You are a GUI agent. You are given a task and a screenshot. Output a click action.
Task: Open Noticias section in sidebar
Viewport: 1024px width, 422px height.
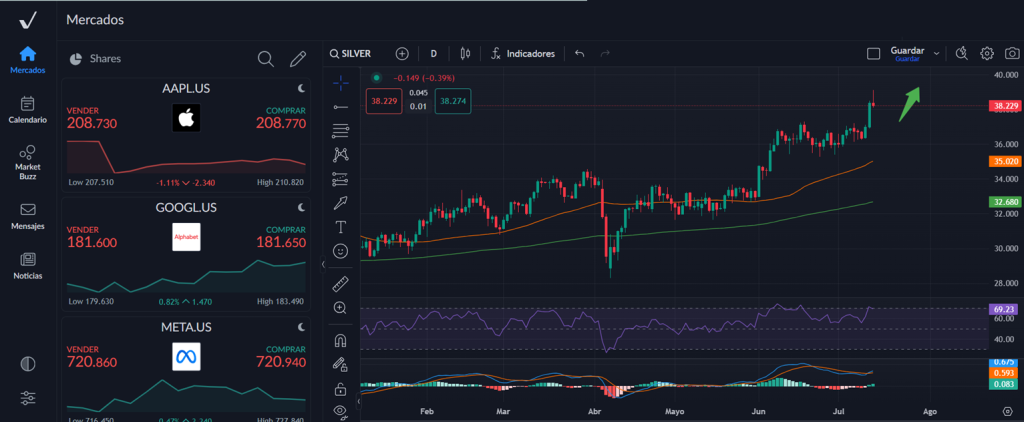[27, 267]
